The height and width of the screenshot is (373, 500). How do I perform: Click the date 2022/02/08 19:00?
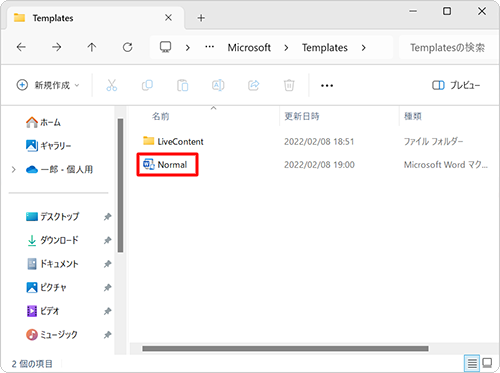tap(319, 165)
